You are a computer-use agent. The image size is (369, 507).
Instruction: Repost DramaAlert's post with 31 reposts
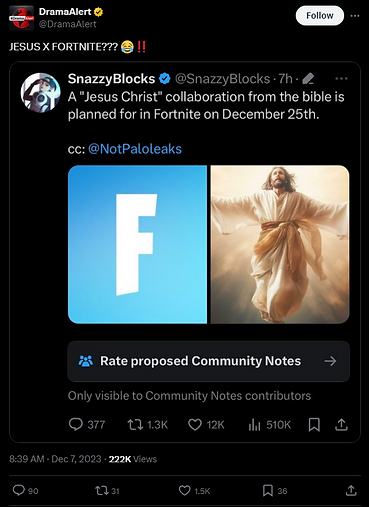click(107, 491)
